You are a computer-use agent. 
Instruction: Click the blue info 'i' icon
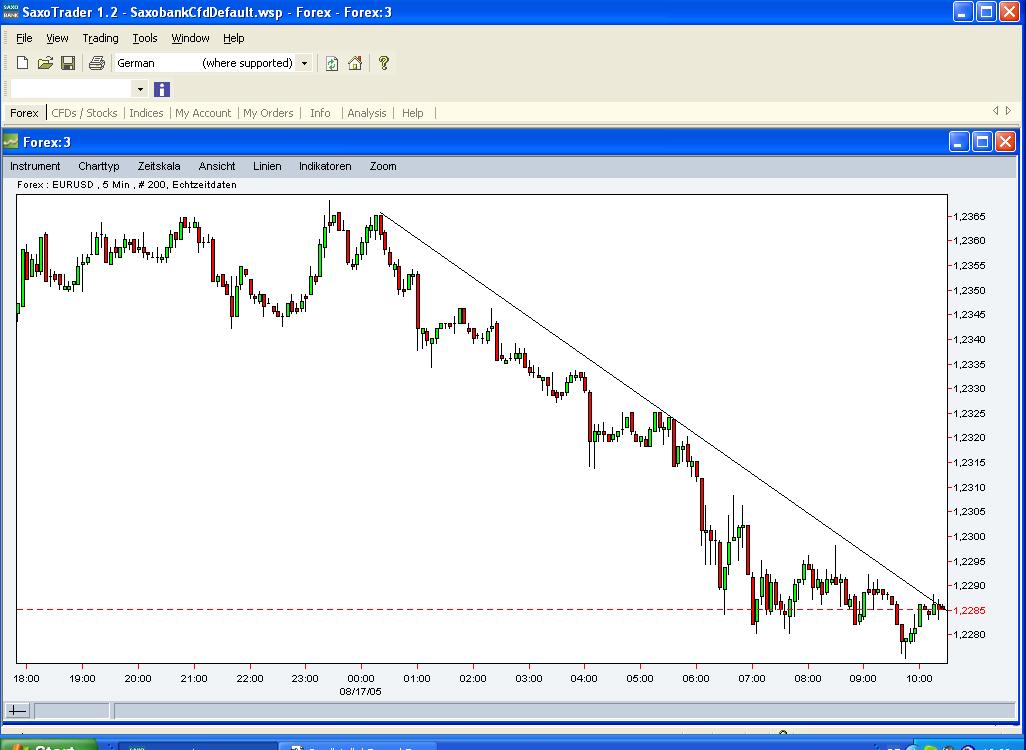162,89
